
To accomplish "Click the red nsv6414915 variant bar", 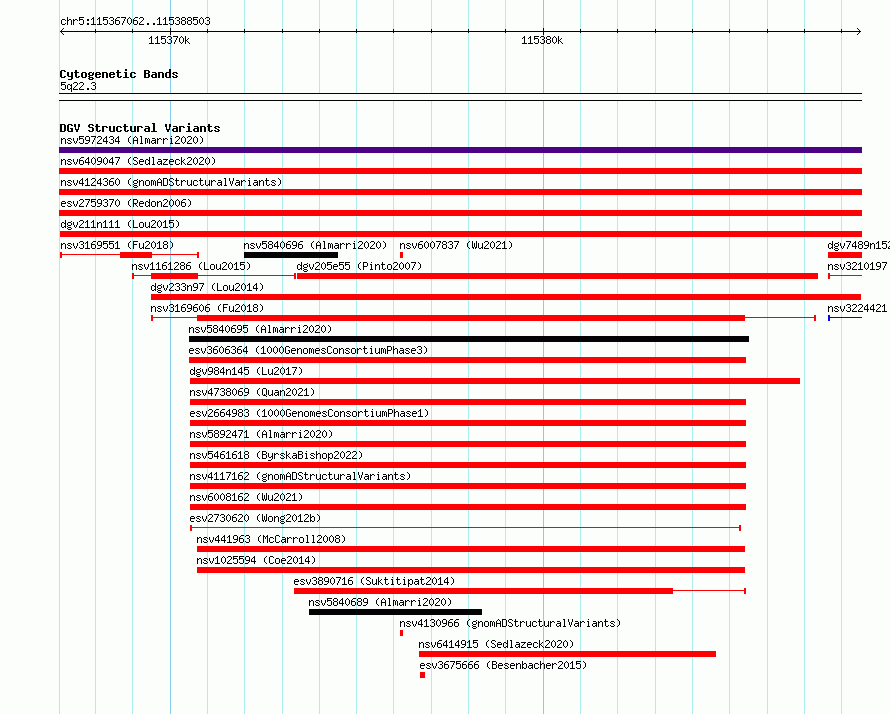I will (568, 654).
